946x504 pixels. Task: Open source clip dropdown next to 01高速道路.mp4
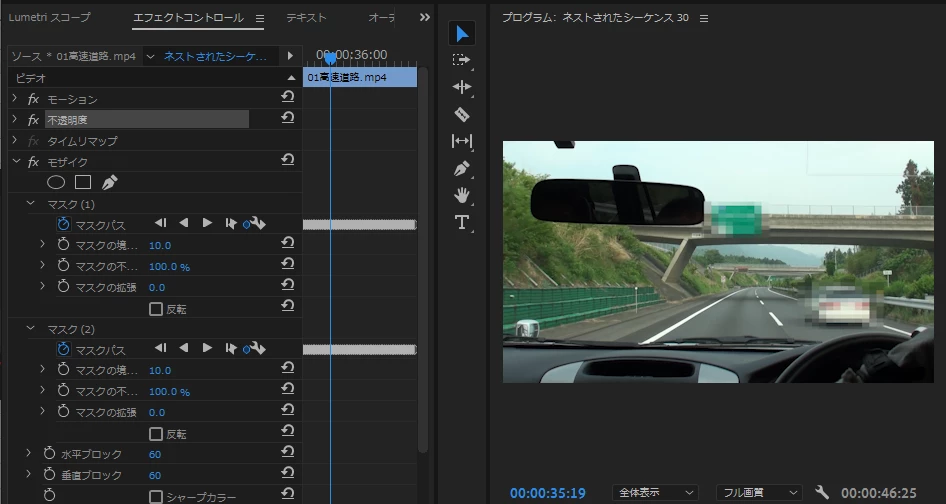coord(150,56)
